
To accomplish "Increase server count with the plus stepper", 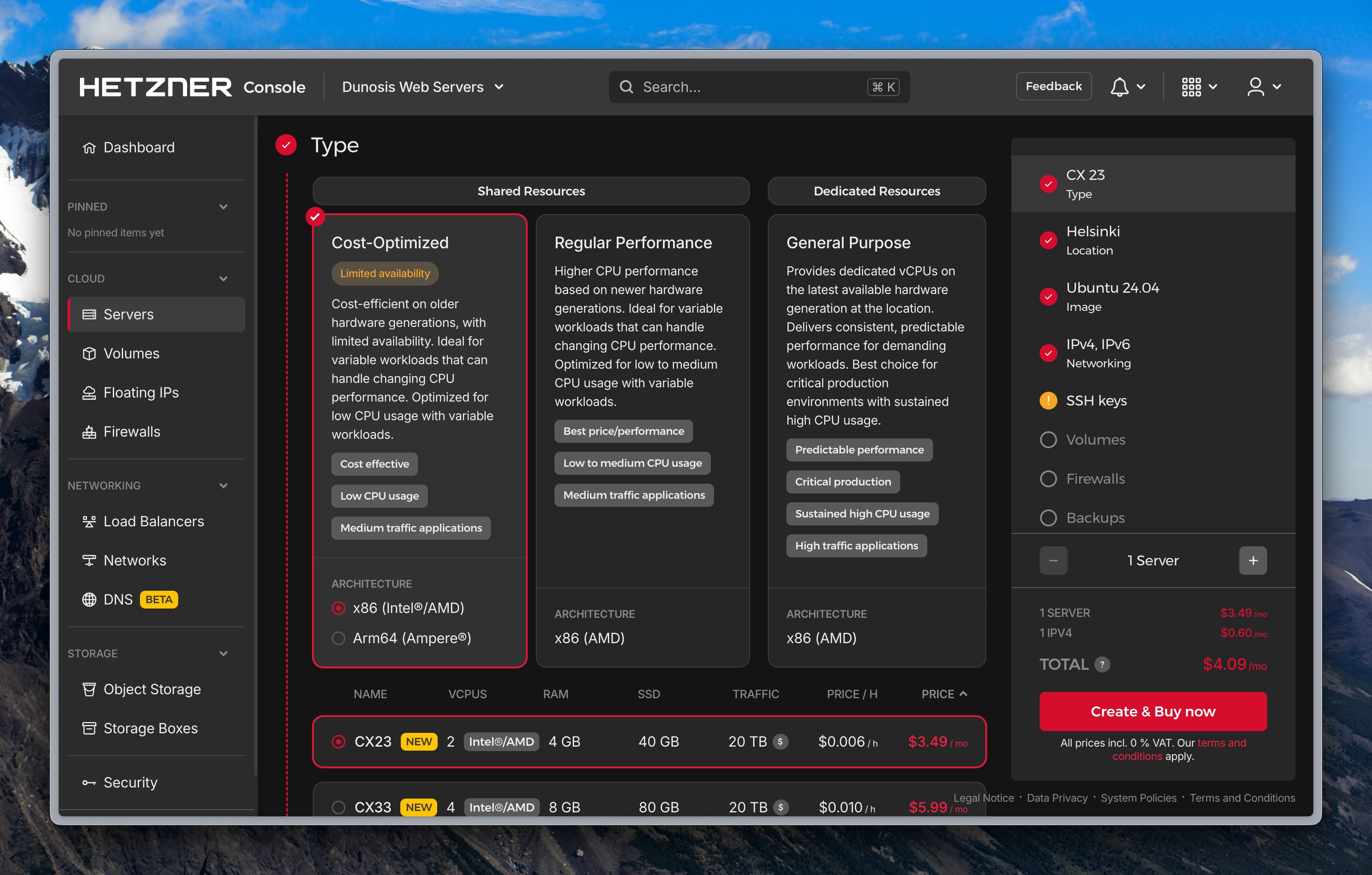I will [1252, 560].
